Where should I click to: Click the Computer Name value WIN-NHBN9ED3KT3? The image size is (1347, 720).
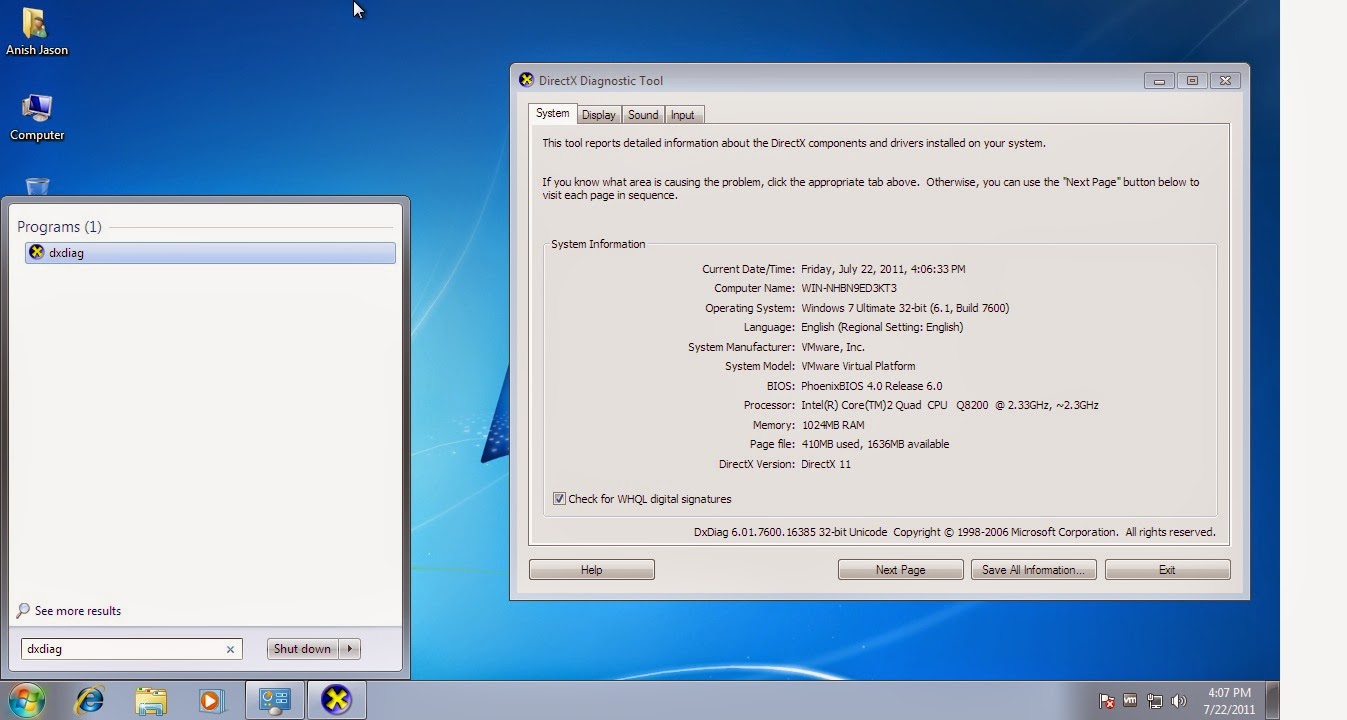point(849,289)
